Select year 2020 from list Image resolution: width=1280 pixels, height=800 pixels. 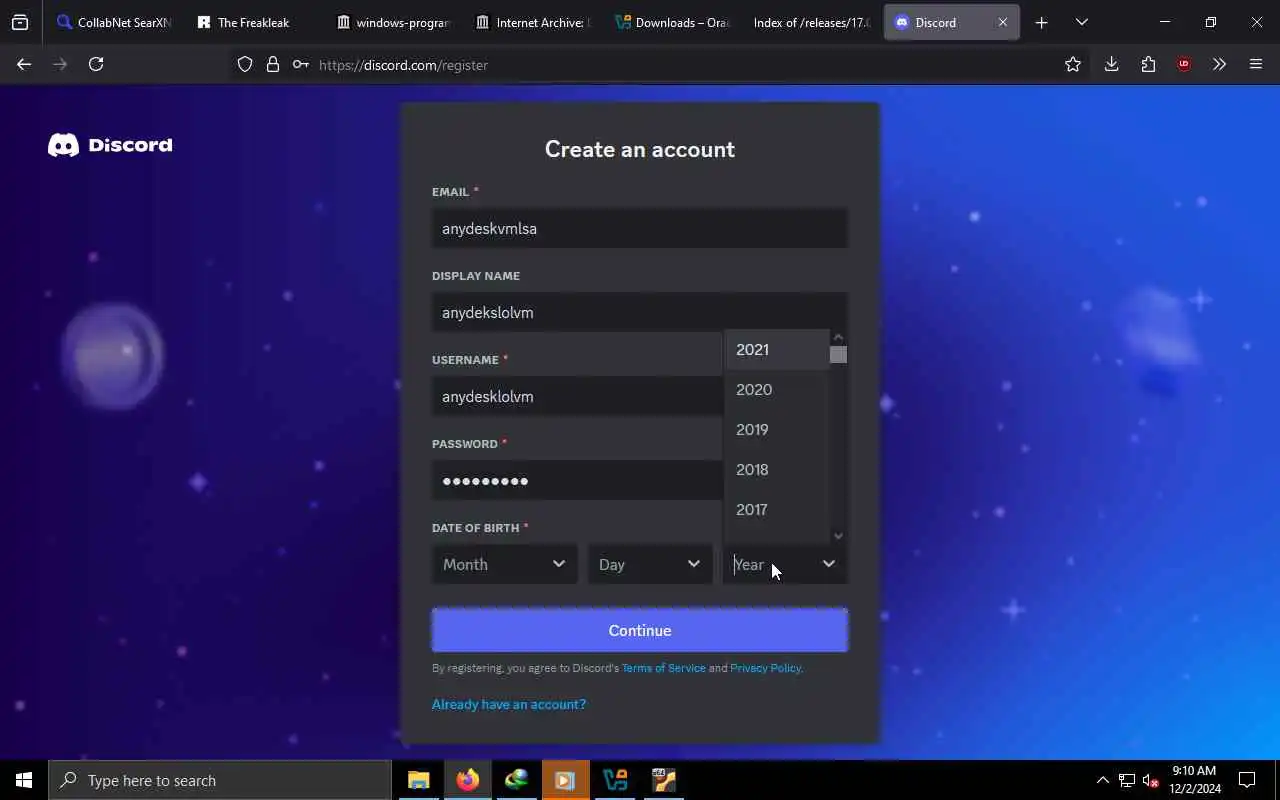(777, 389)
